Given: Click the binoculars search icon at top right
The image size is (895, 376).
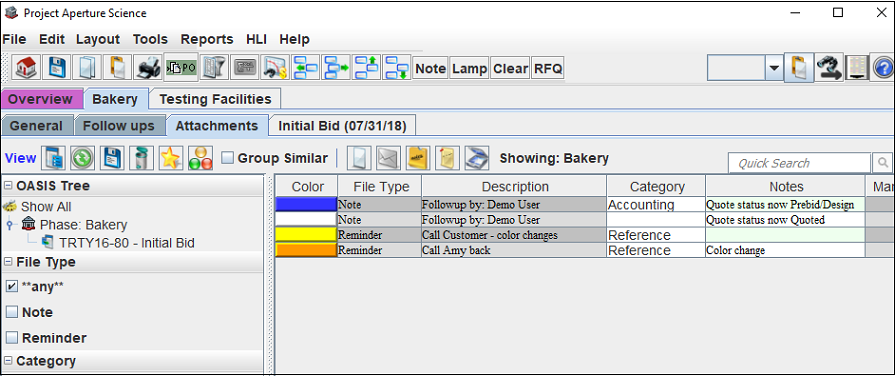Looking at the screenshot, I should click(829, 68).
